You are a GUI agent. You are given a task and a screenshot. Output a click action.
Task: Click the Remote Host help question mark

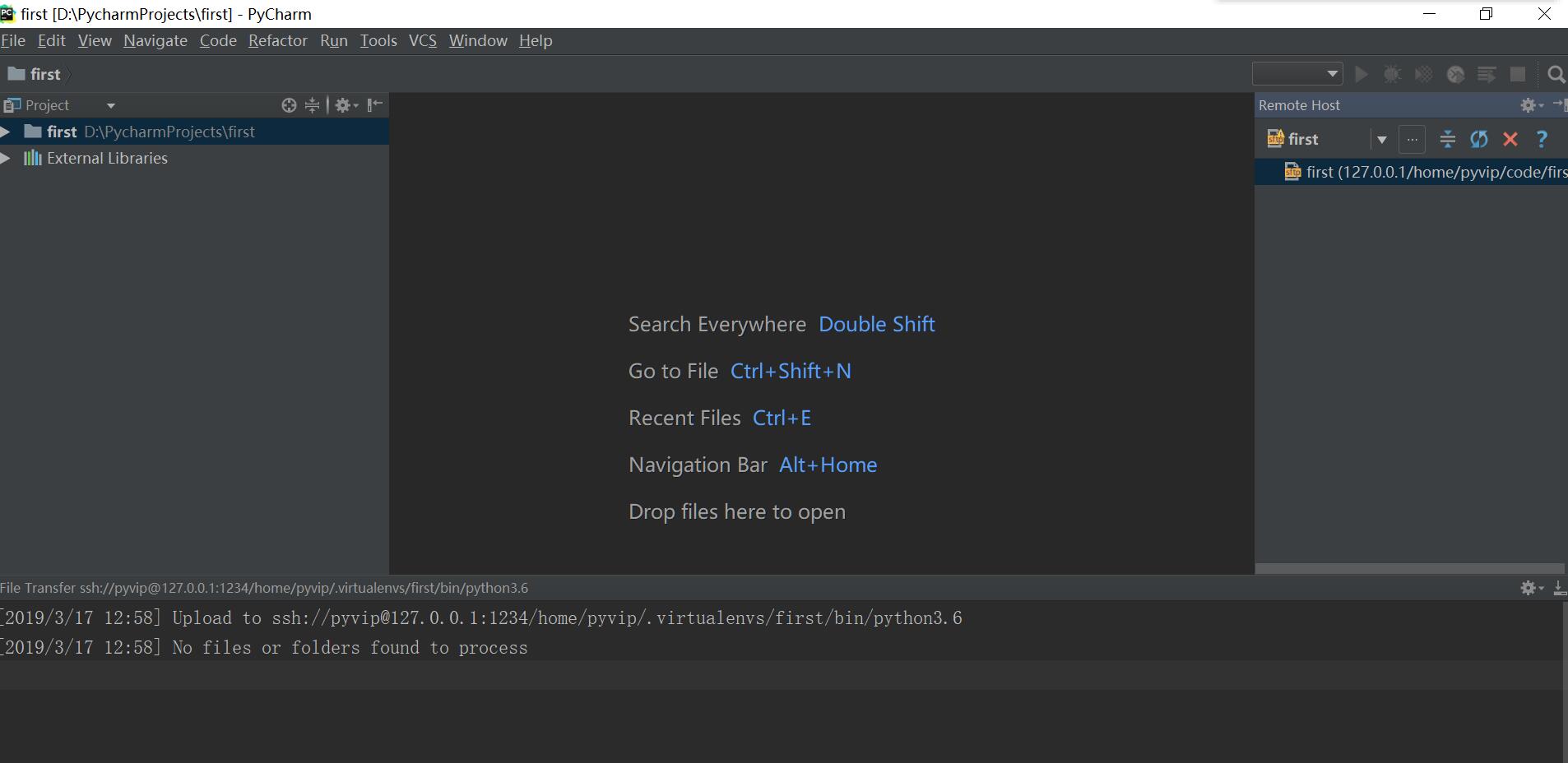click(1542, 140)
